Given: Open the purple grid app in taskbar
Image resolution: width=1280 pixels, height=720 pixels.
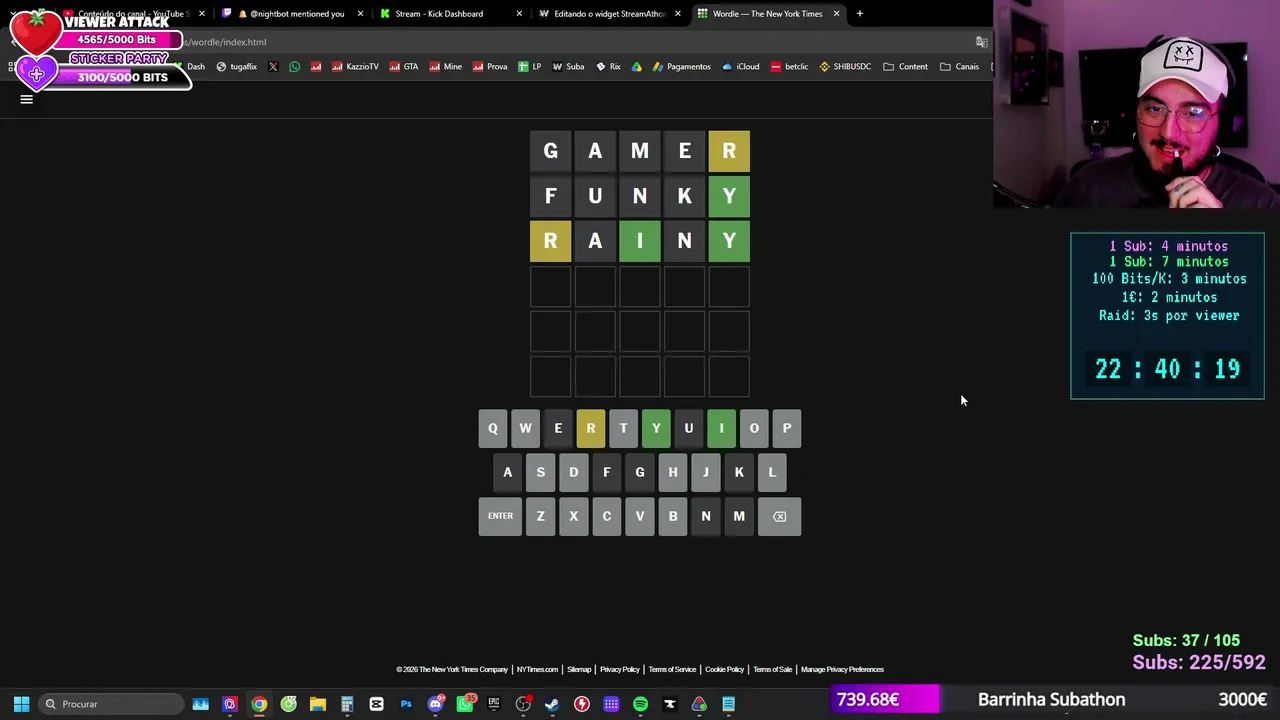Looking at the screenshot, I should [x=611, y=704].
